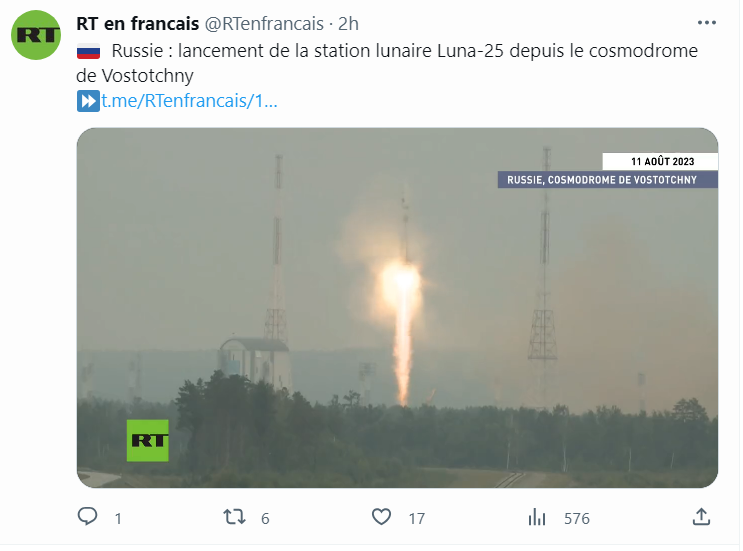
Task: Click the Russian flag emoji
Action: (x=89, y=51)
